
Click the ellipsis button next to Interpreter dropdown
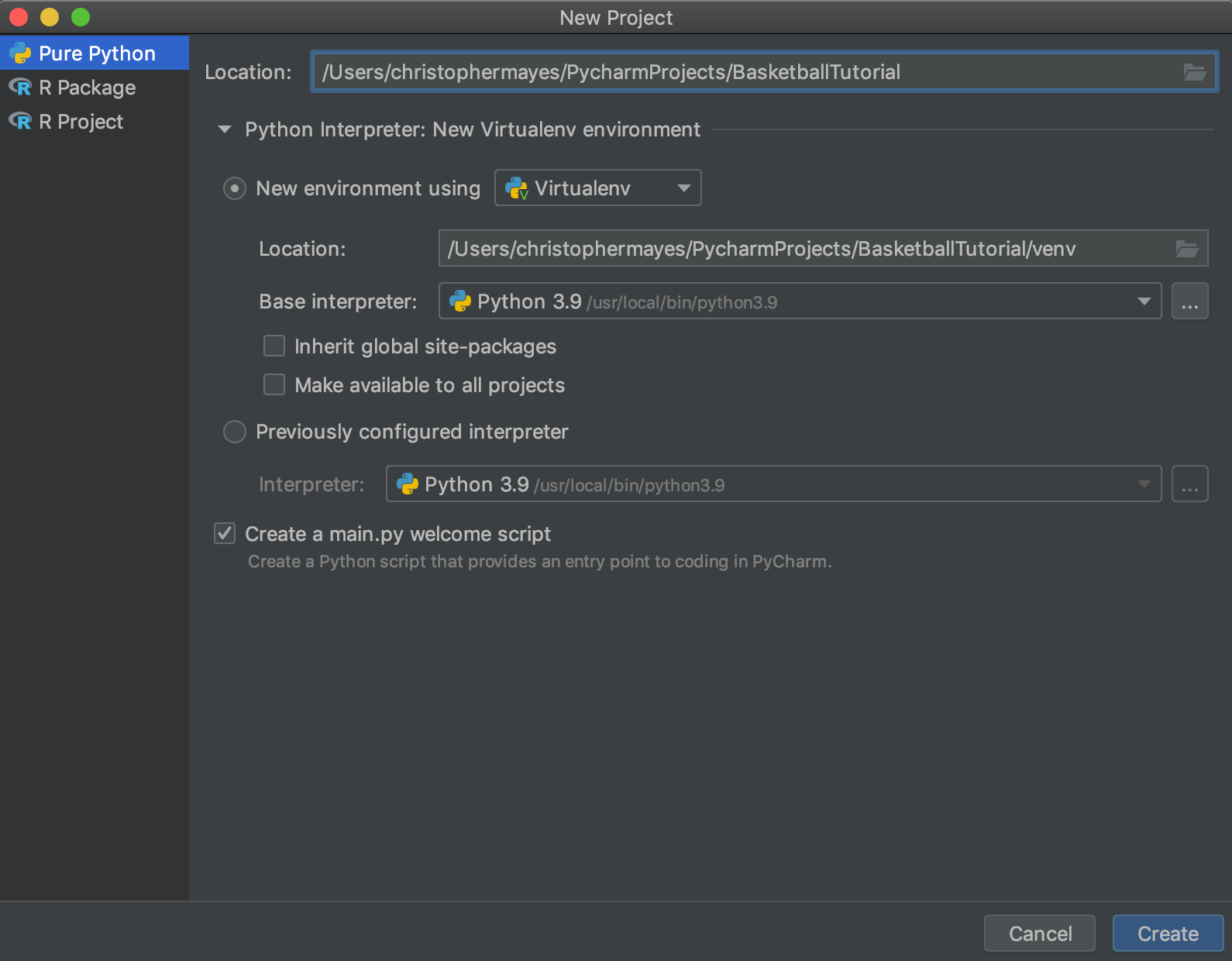[1189, 484]
